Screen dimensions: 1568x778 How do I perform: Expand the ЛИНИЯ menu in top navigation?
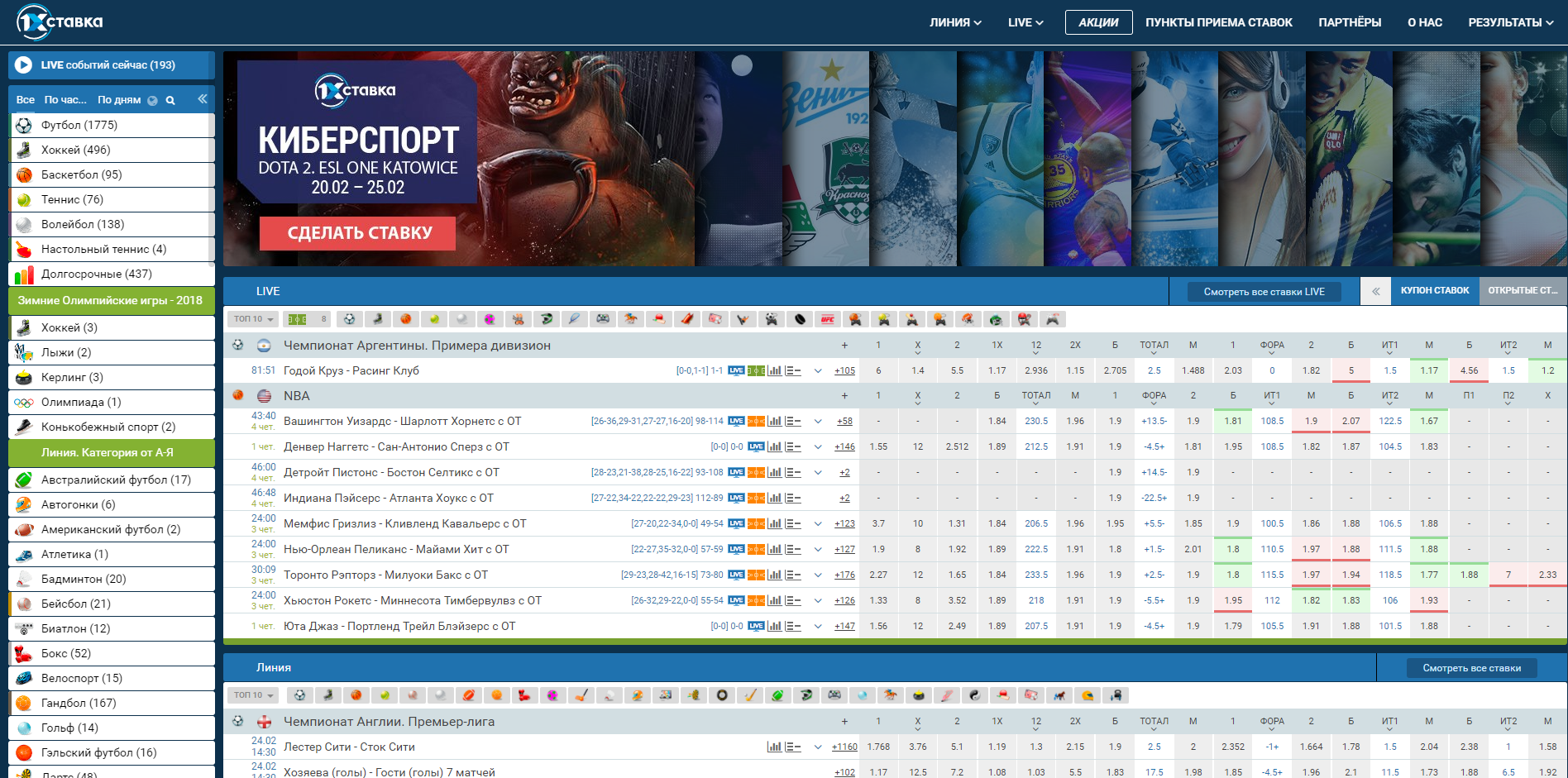[x=955, y=22]
